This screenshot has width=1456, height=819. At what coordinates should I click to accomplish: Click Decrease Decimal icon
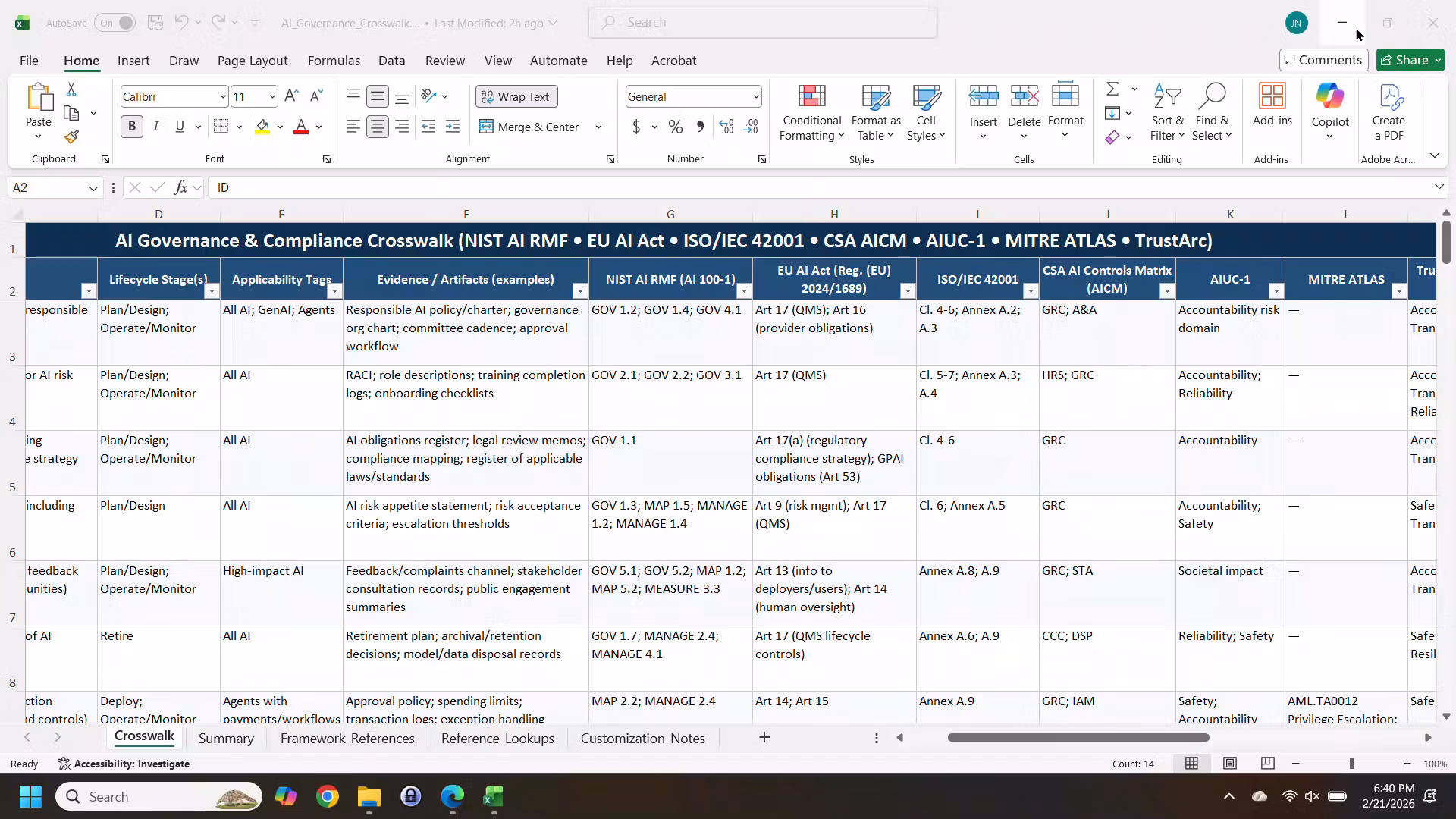click(751, 127)
